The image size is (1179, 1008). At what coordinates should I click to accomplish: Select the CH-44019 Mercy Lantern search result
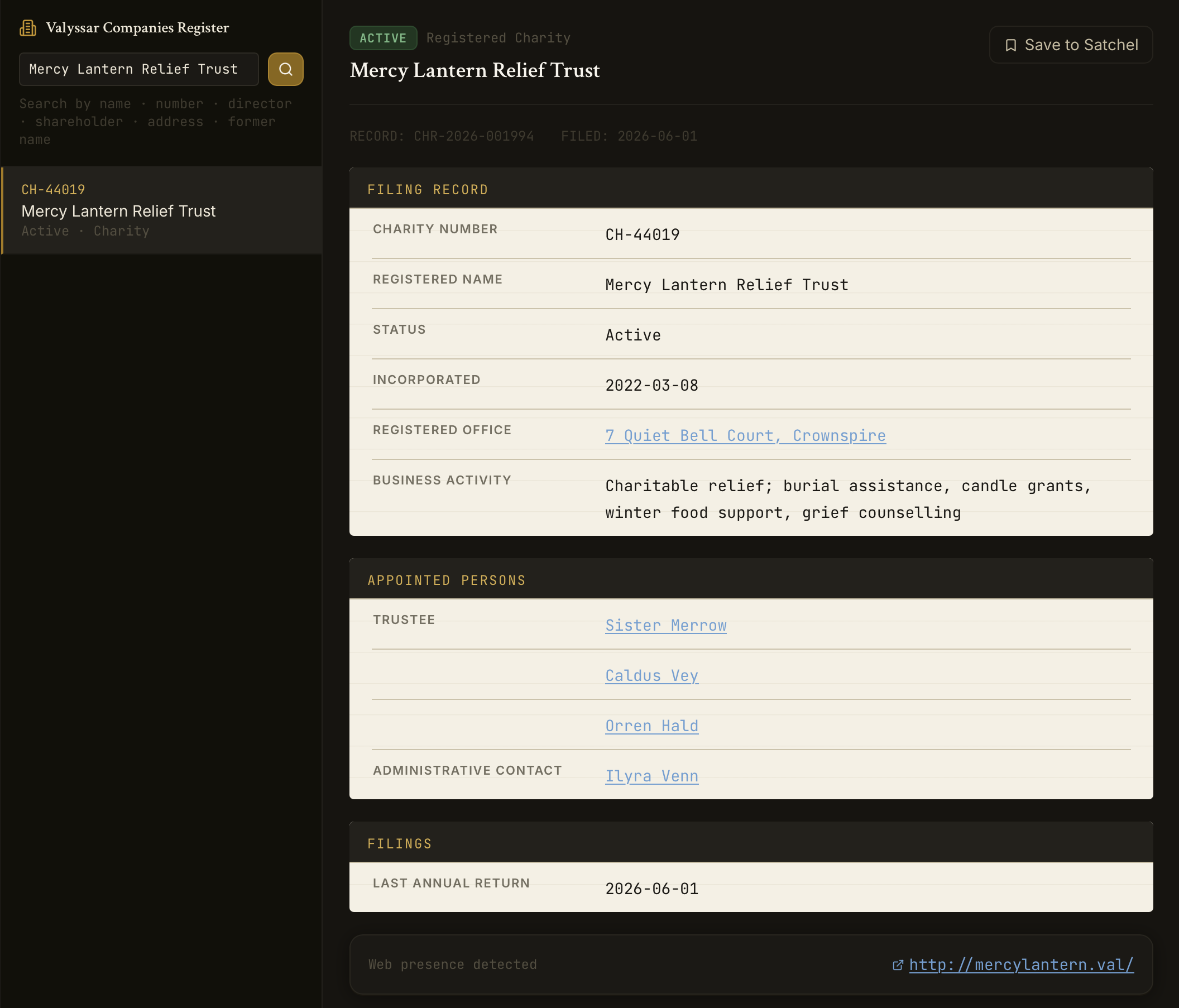(x=161, y=210)
